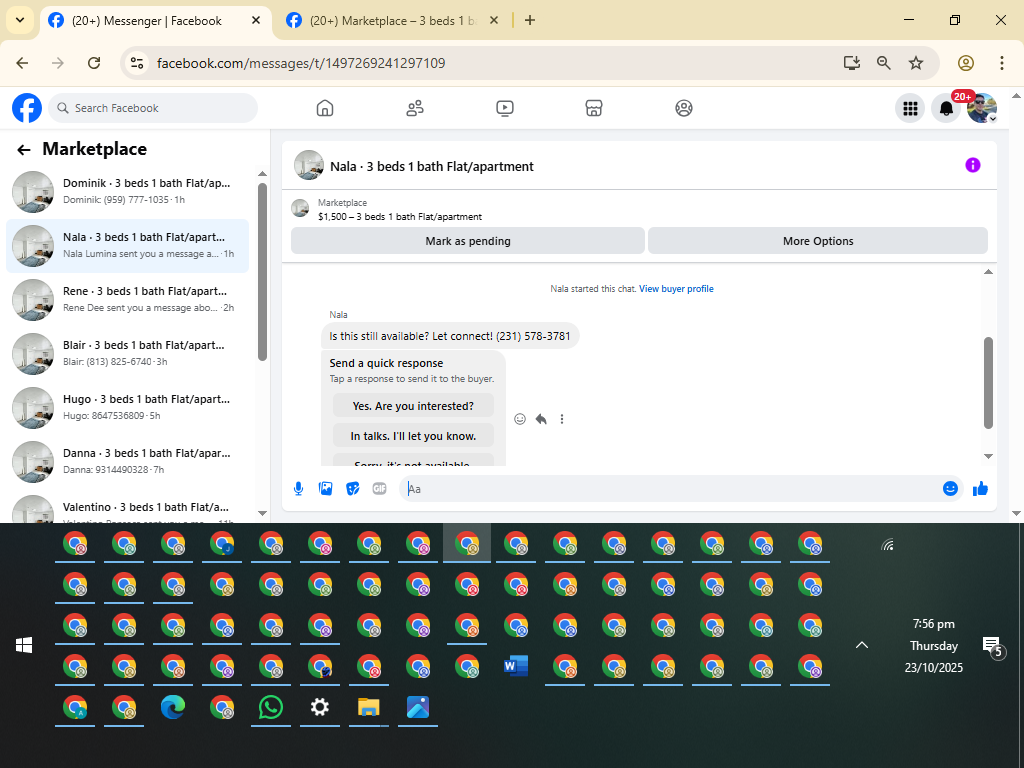This screenshot has height=768, width=1024.
Task: Send a thumbs-up like
Action: pos(980,488)
